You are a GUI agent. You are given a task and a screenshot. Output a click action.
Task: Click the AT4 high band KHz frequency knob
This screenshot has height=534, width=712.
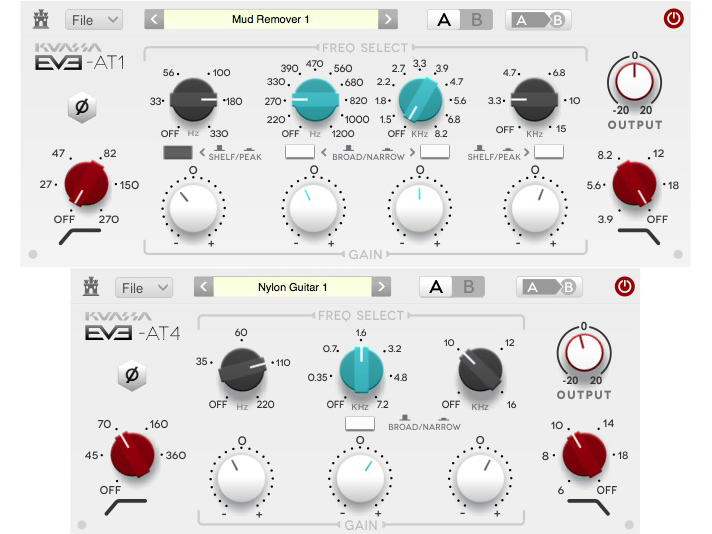point(480,370)
